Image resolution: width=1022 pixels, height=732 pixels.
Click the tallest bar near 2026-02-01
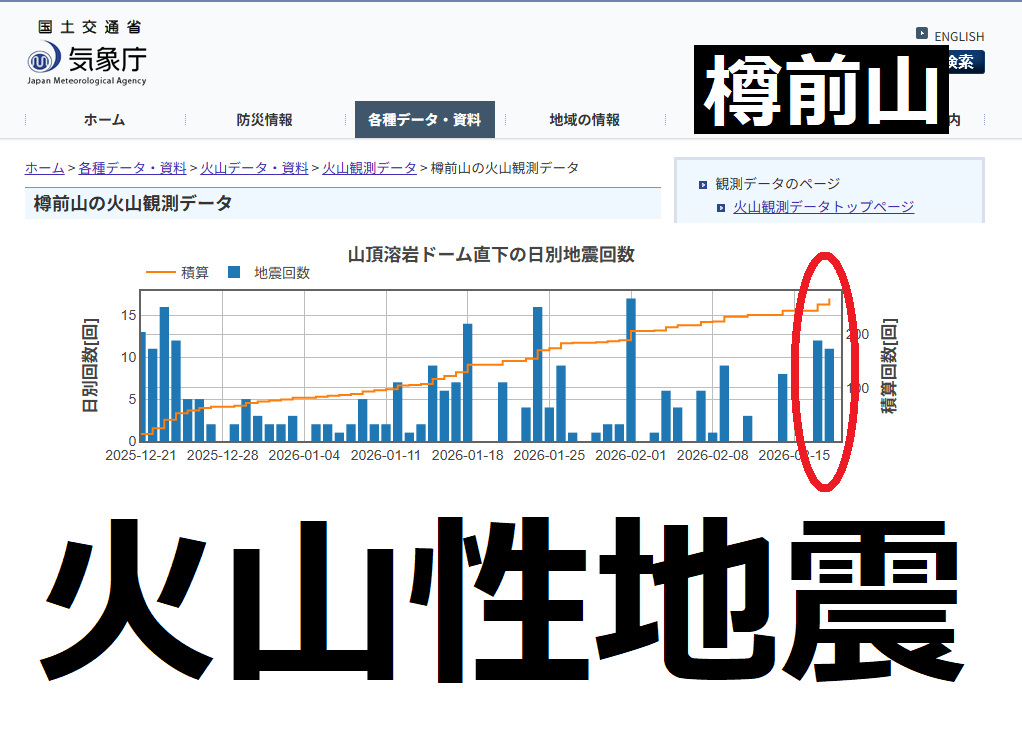631,370
